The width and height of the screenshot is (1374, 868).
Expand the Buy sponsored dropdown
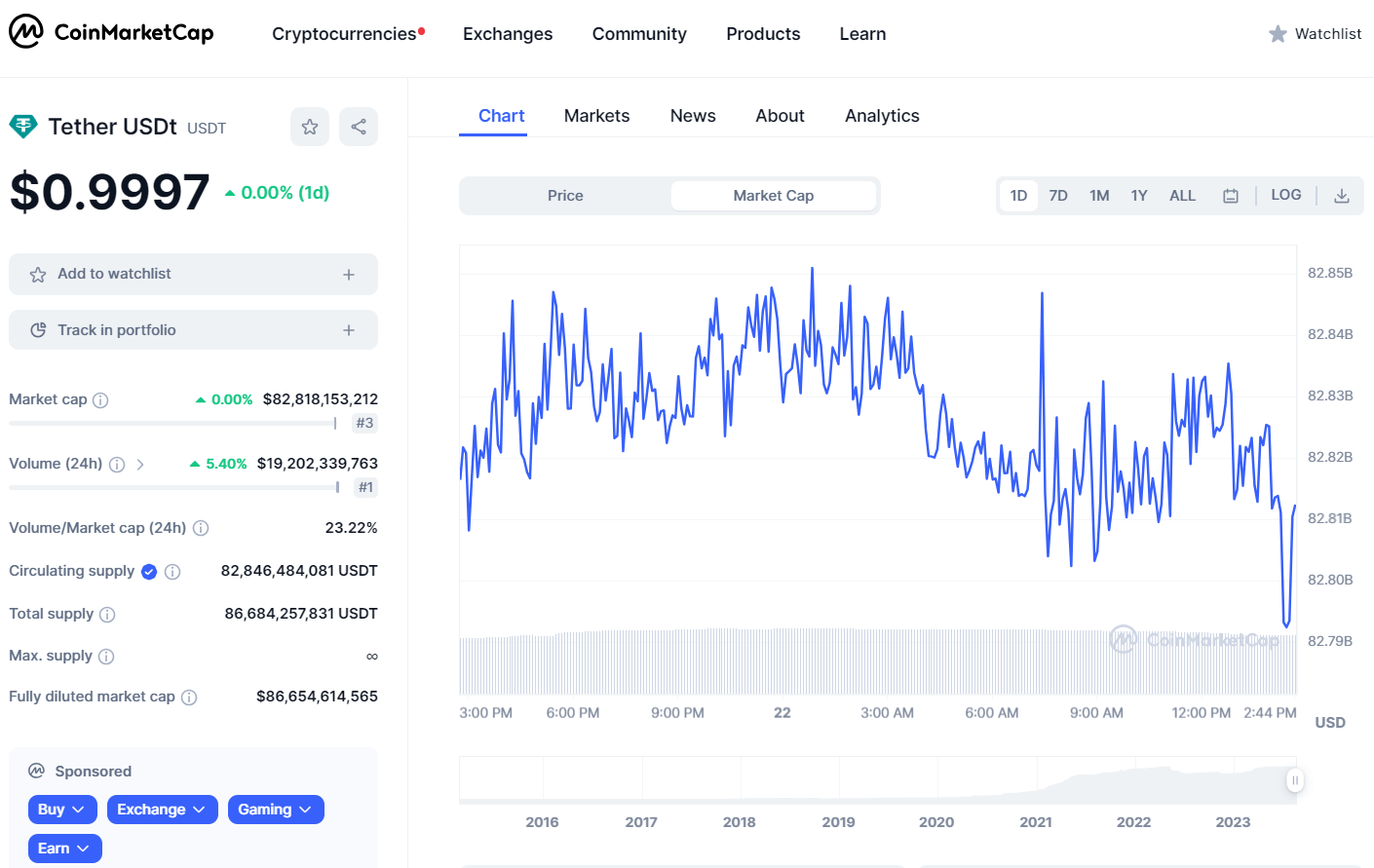click(62, 810)
